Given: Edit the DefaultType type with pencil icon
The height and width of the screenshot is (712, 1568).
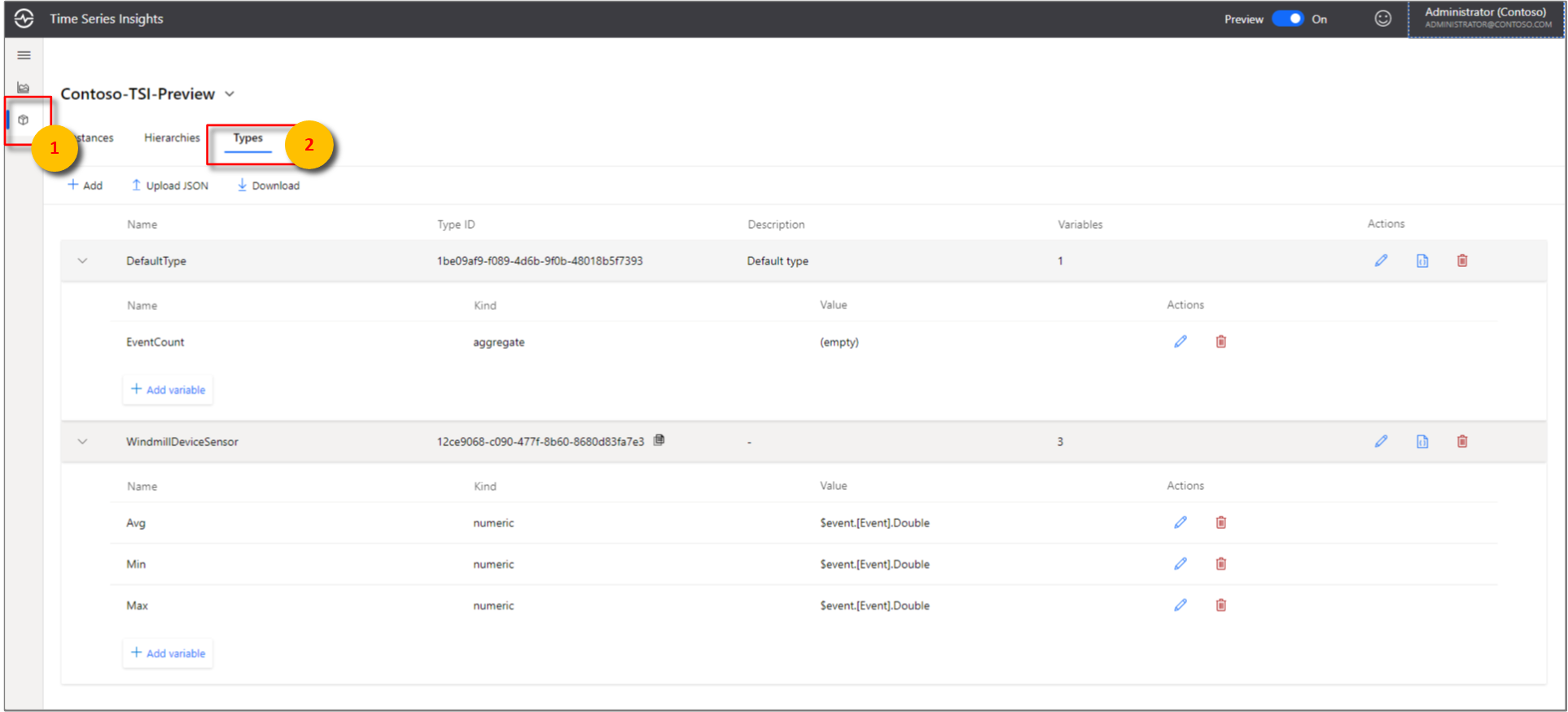Looking at the screenshot, I should [1381, 260].
